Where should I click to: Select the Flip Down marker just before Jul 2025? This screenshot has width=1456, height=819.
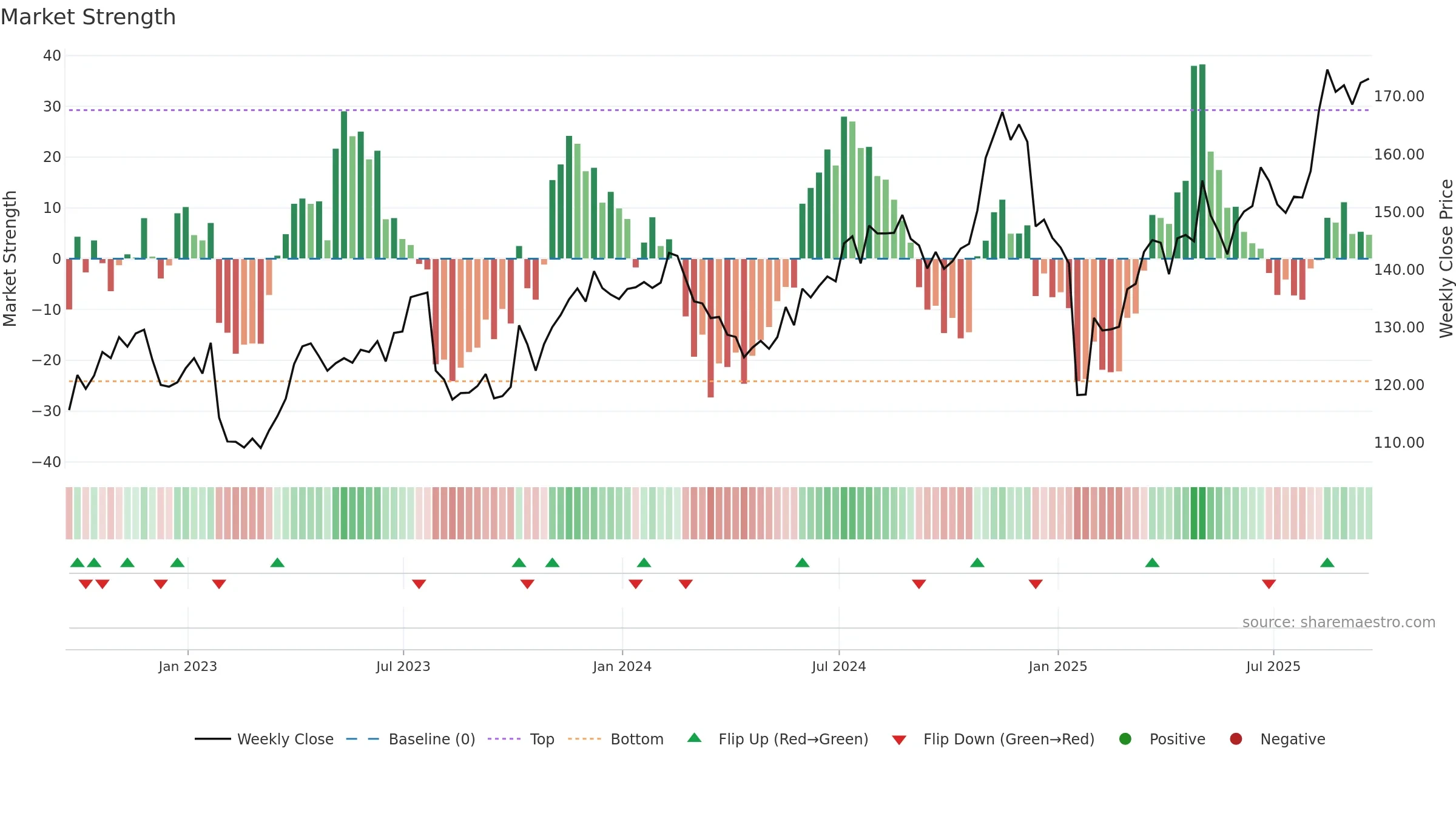point(1269,584)
